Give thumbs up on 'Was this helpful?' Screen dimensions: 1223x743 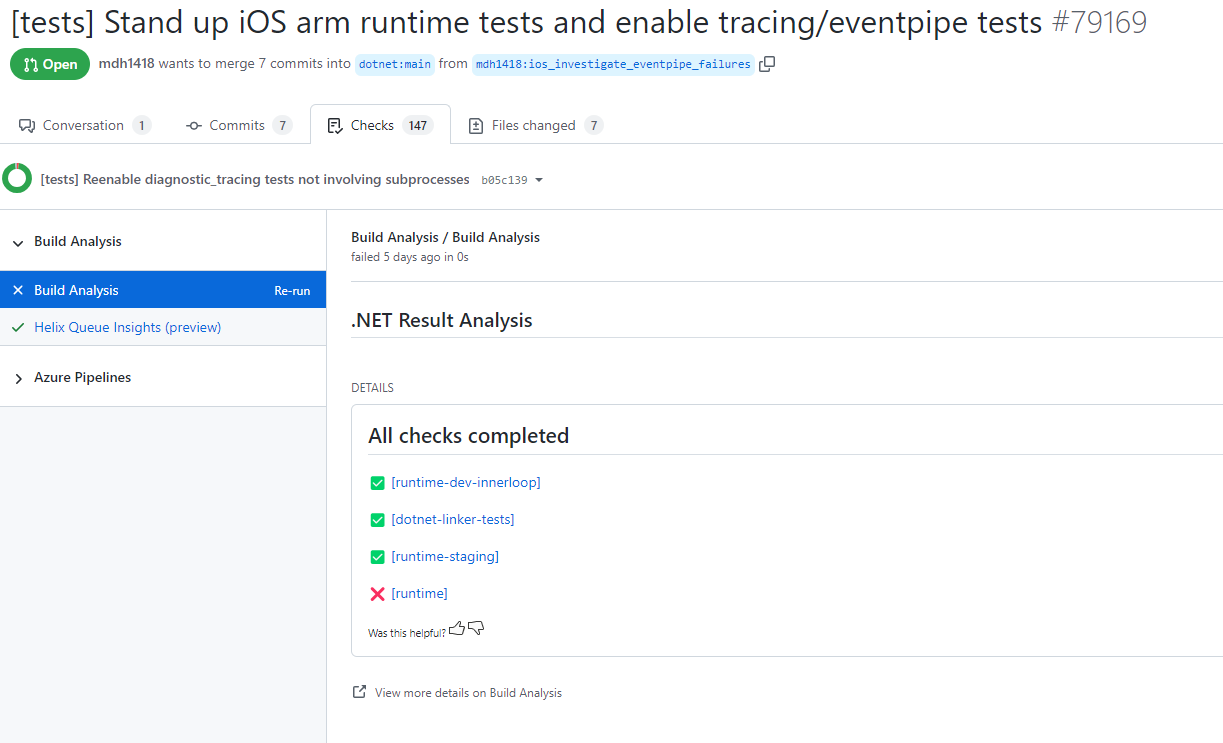[457, 627]
